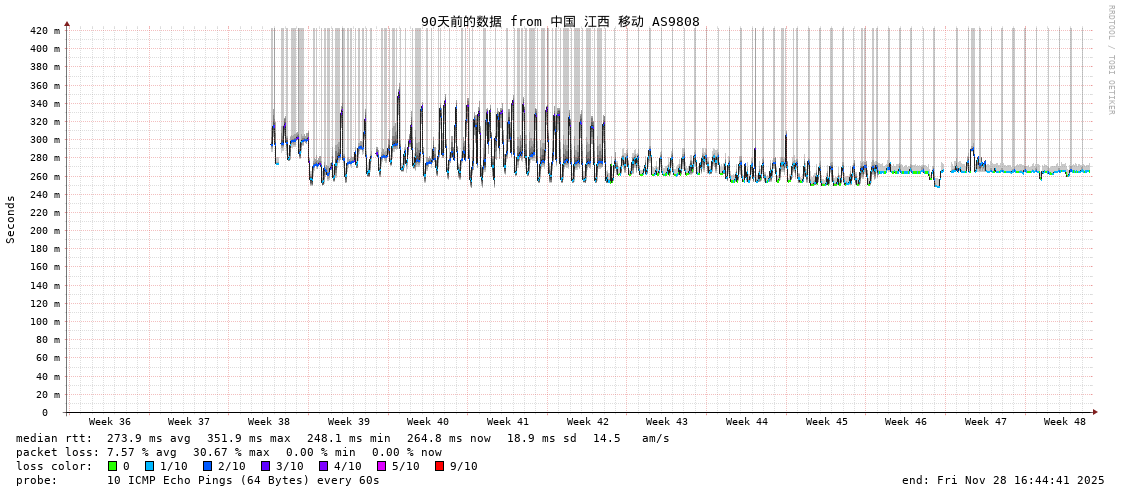Click the vertical Seconds axis label
The image size is (1121, 494).
click(x=11, y=219)
